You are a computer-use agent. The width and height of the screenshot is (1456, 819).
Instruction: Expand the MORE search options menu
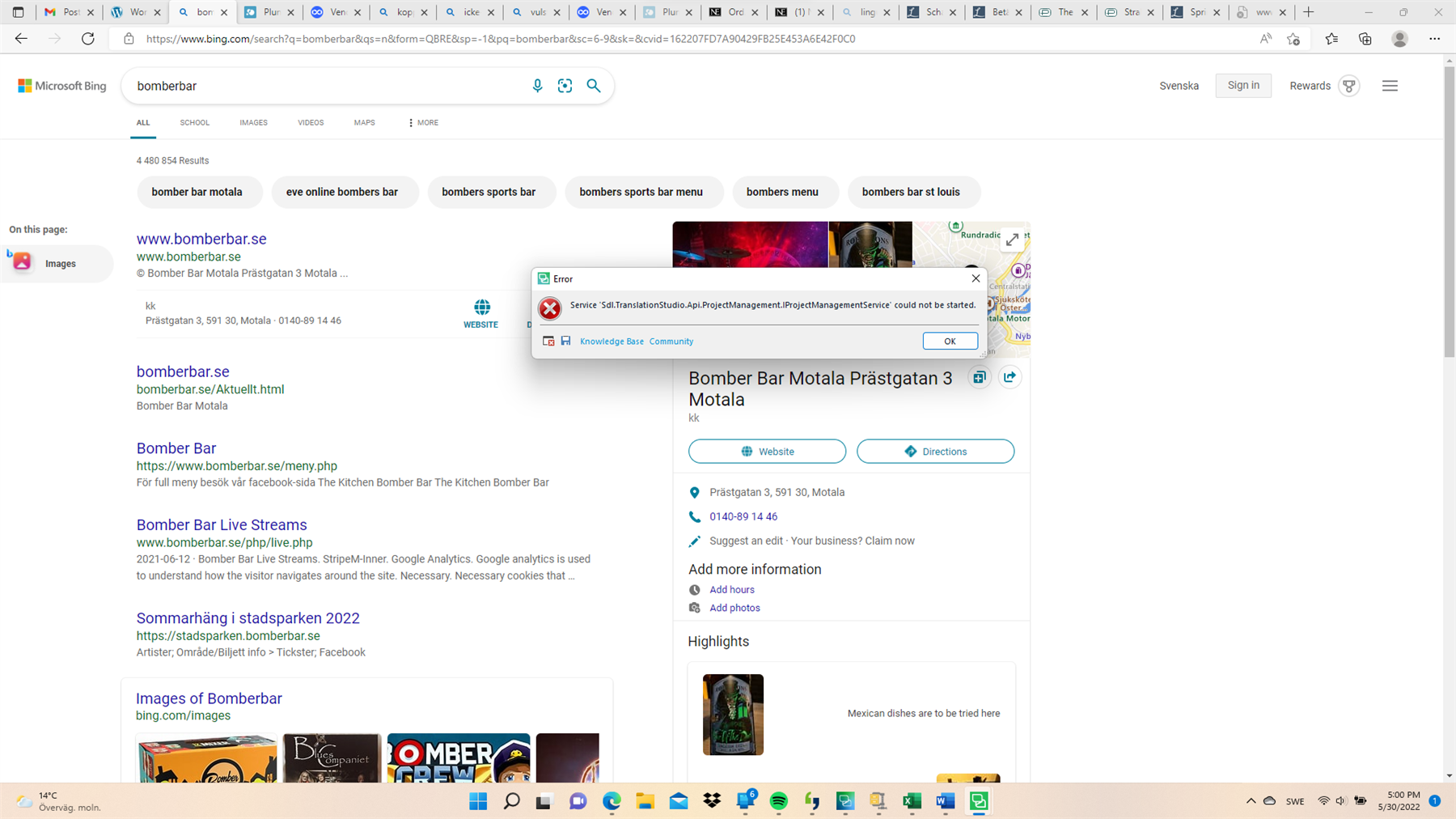tap(423, 123)
